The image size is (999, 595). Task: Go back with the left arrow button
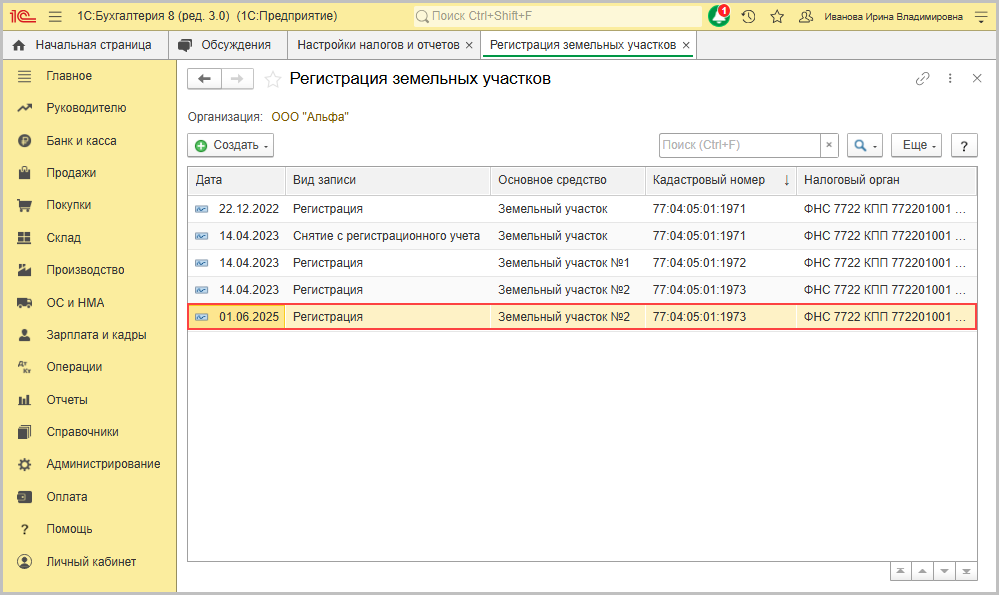pos(204,78)
